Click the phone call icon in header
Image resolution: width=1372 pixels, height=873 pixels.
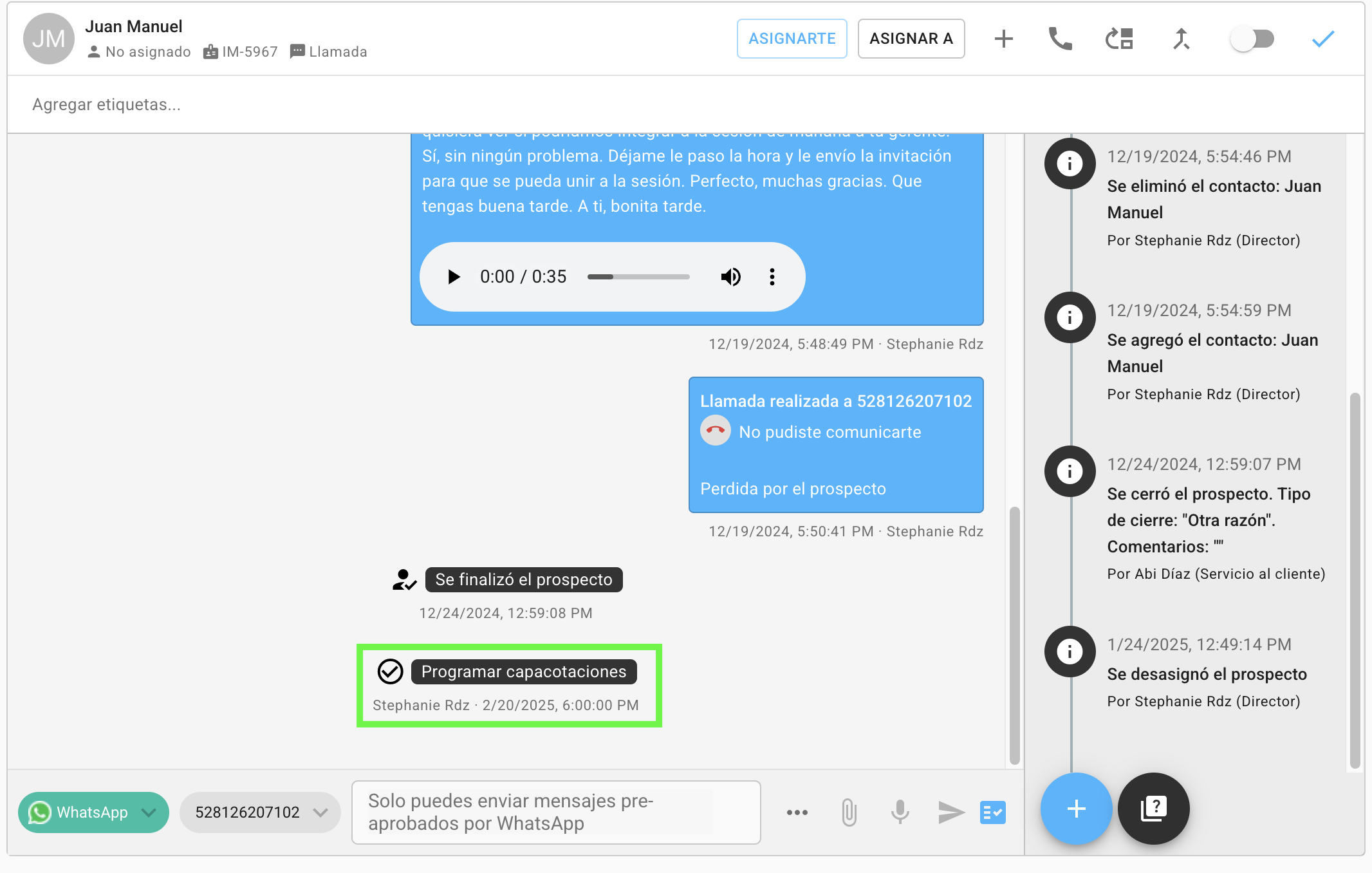(x=1060, y=39)
